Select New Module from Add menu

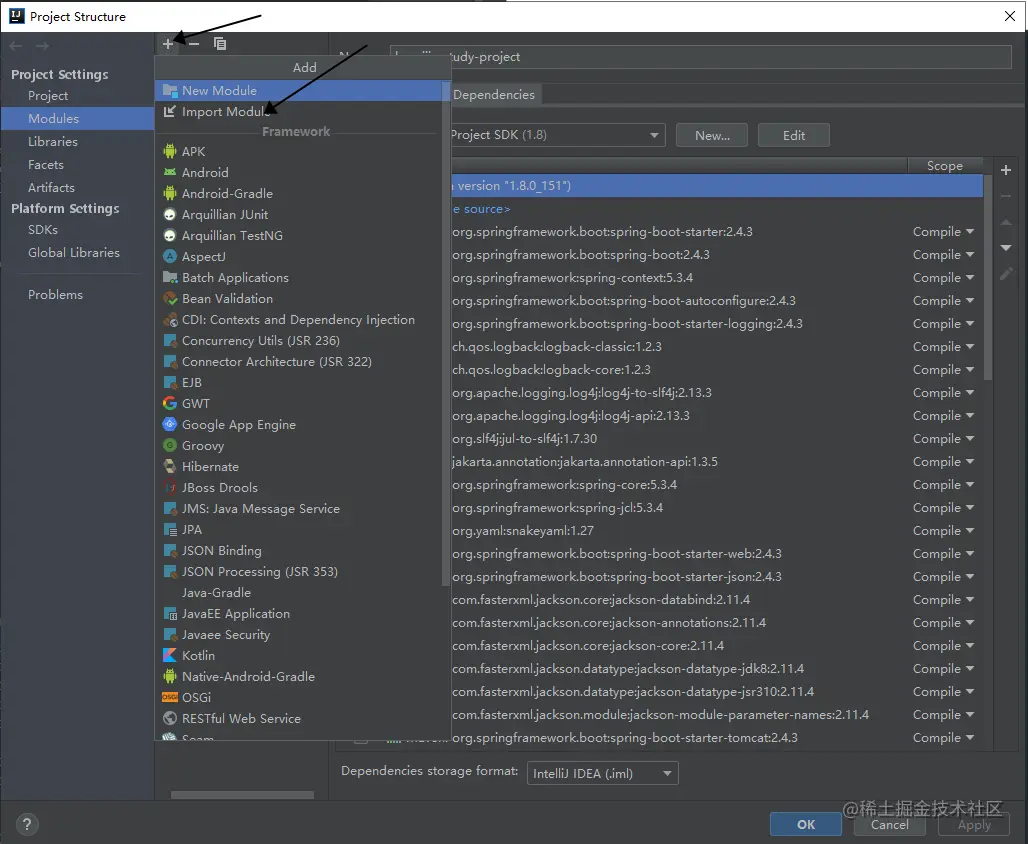299,90
